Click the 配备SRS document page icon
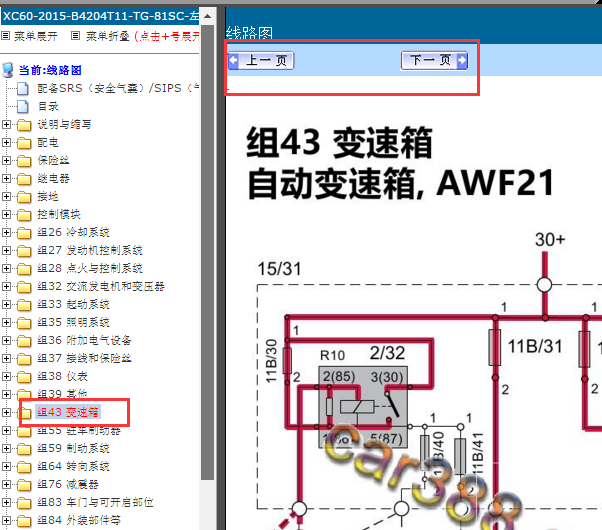602x530 pixels. tap(23, 88)
